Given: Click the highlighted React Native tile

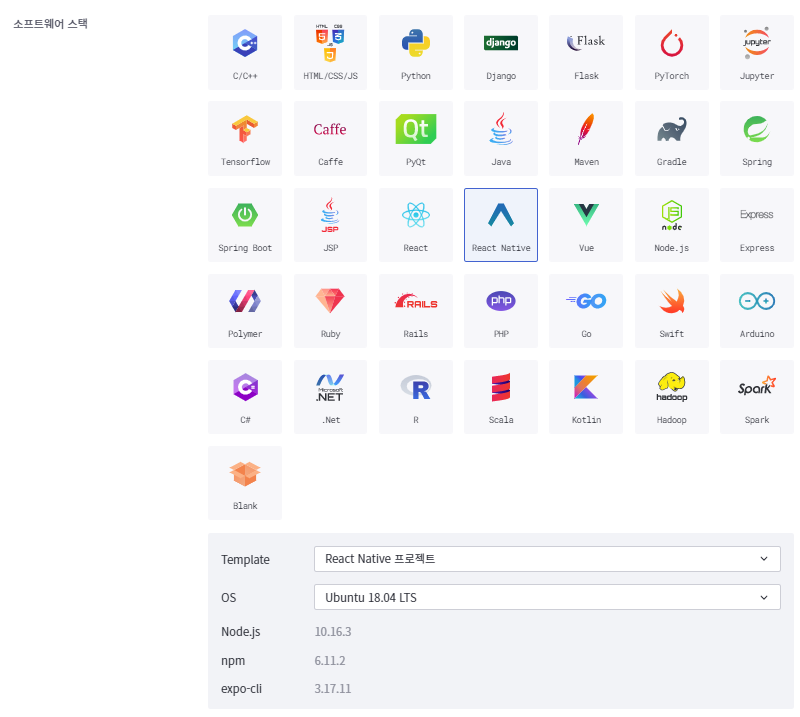Looking at the screenshot, I should [x=501, y=225].
